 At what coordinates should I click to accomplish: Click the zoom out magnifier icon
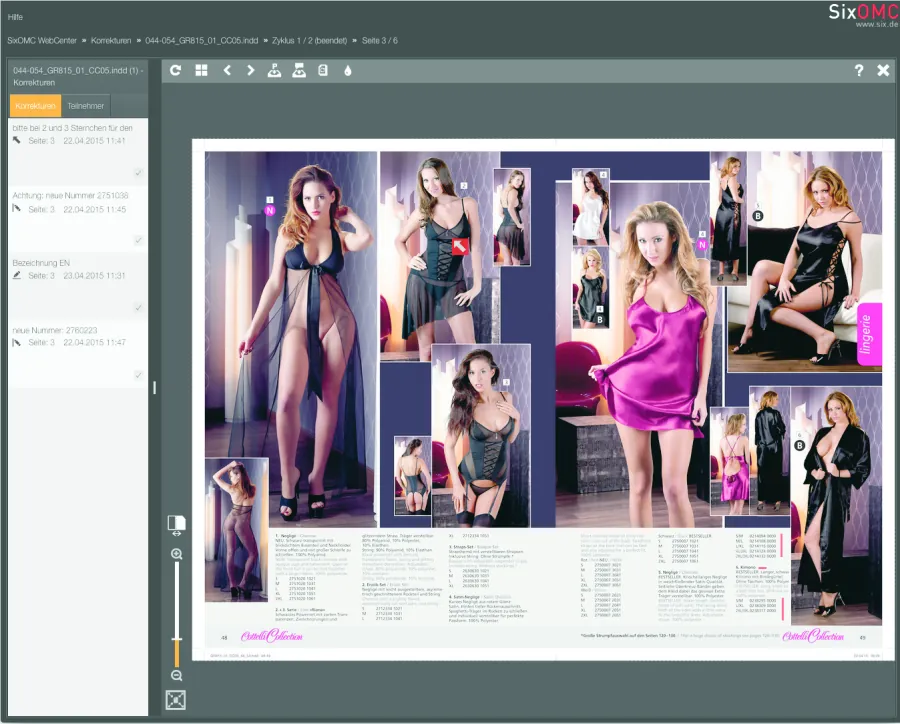[x=177, y=676]
